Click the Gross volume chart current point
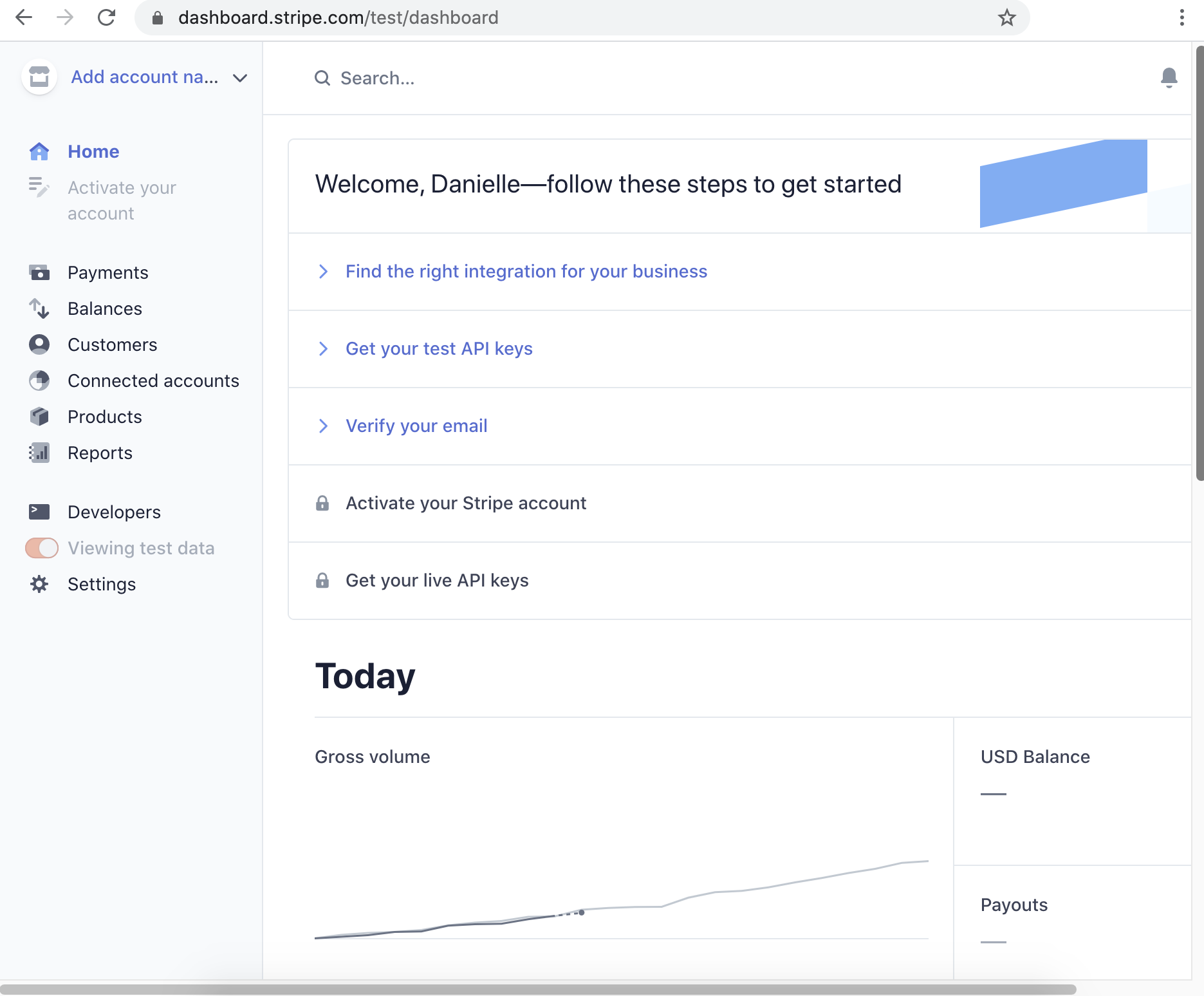The height and width of the screenshot is (996, 1204). pyautogui.click(x=582, y=912)
